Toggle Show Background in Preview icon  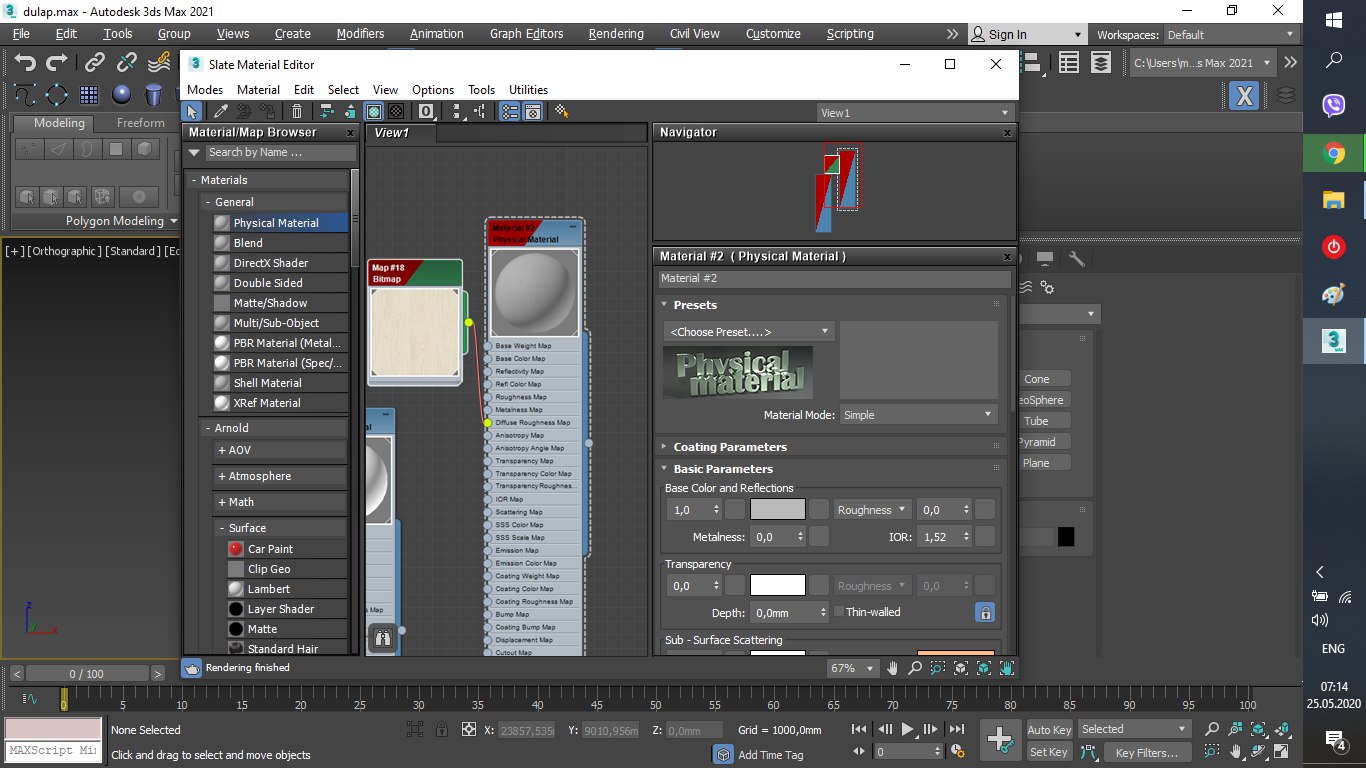coord(397,112)
